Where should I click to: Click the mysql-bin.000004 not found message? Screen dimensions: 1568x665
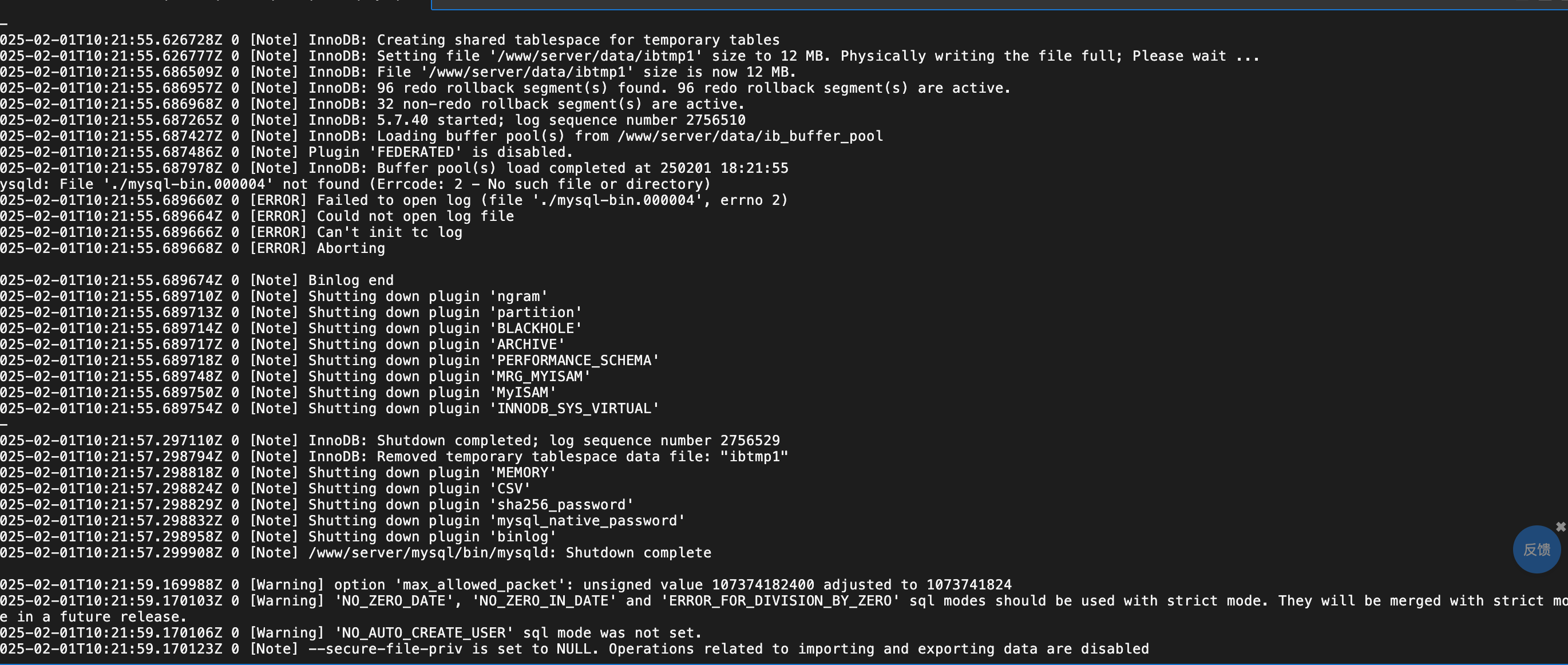pyautogui.click(x=355, y=184)
